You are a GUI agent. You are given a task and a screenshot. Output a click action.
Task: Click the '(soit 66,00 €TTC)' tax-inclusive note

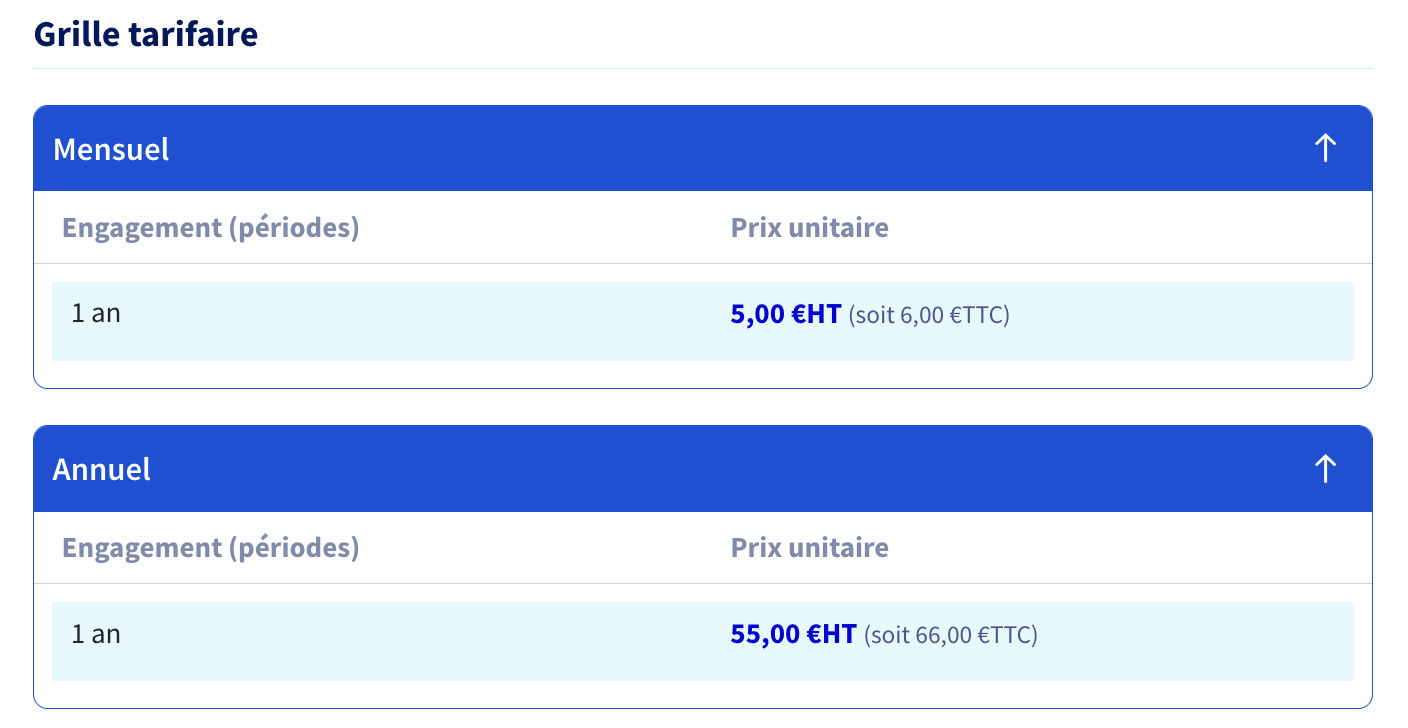[x=951, y=635]
